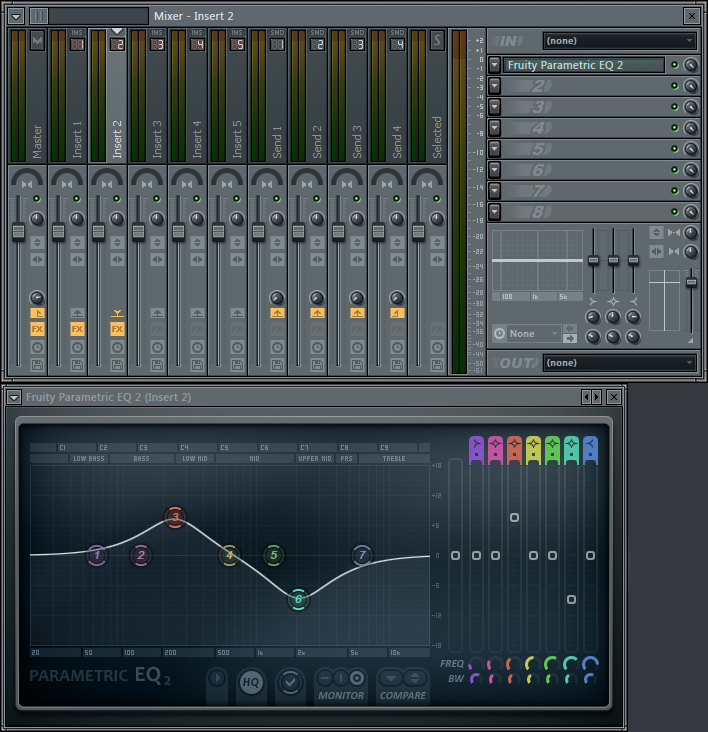Click the MONITOR mode switch
The width and height of the screenshot is (708, 732).
pos(341,678)
